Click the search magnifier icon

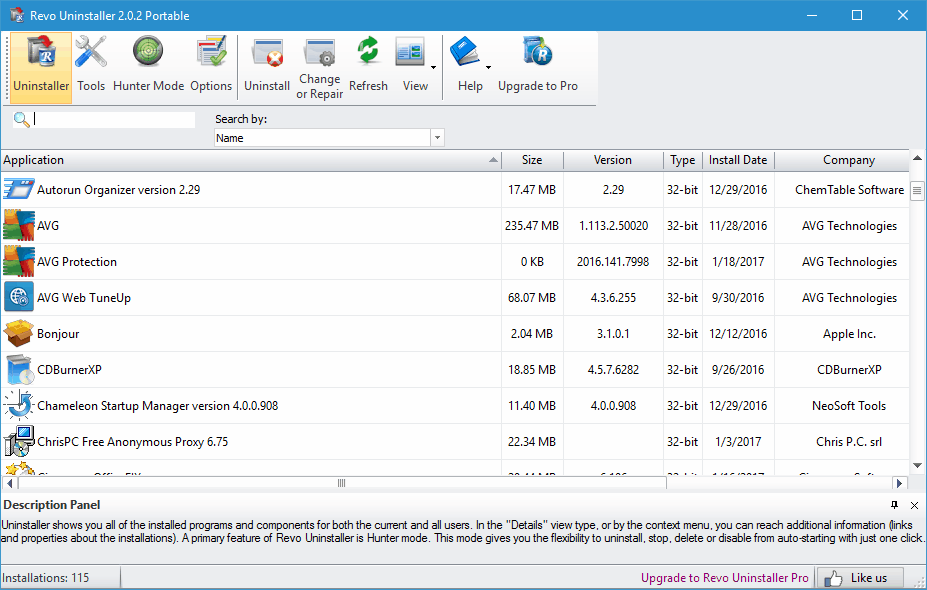point(21,119)
